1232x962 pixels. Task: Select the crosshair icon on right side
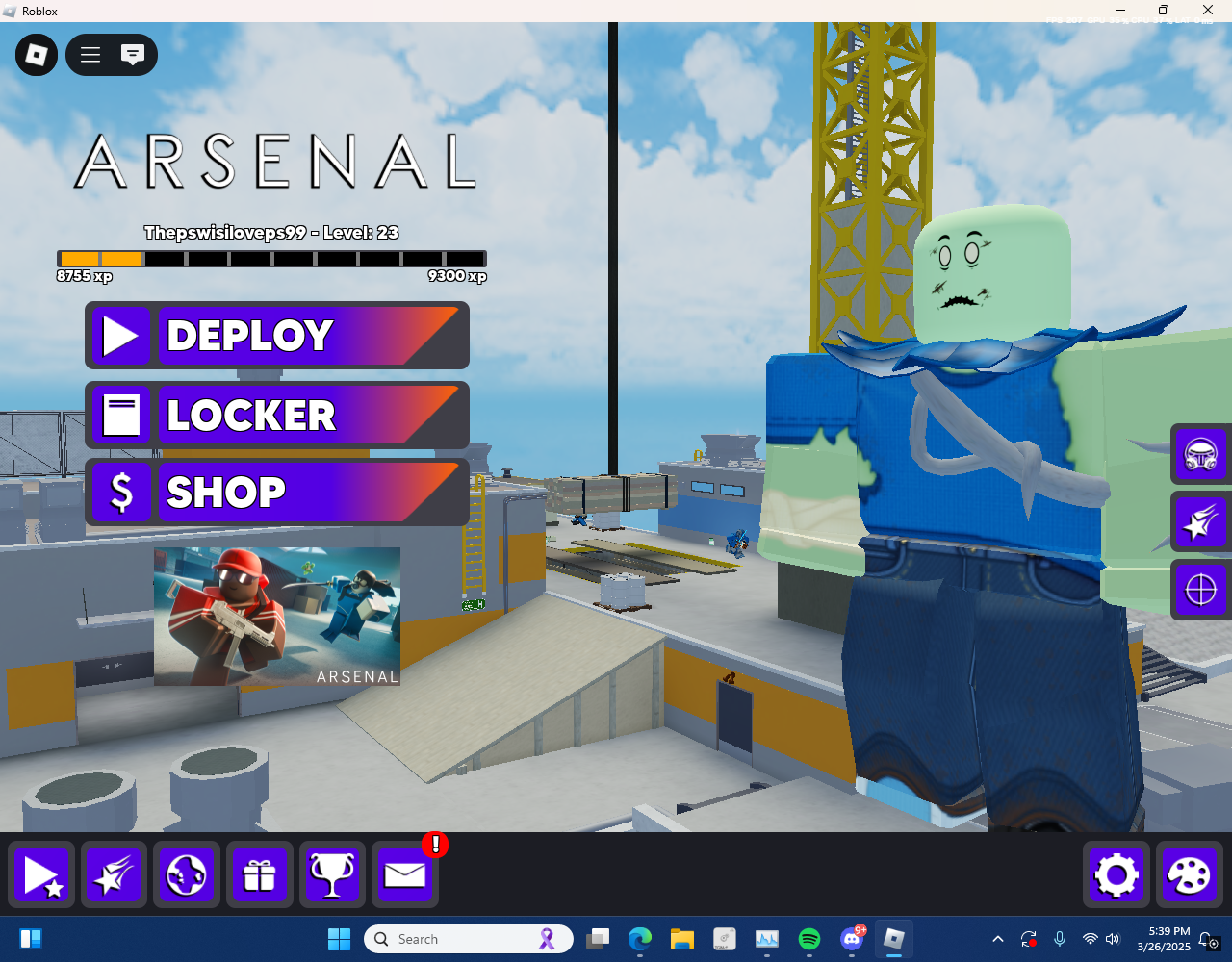tap(1200, 590)
